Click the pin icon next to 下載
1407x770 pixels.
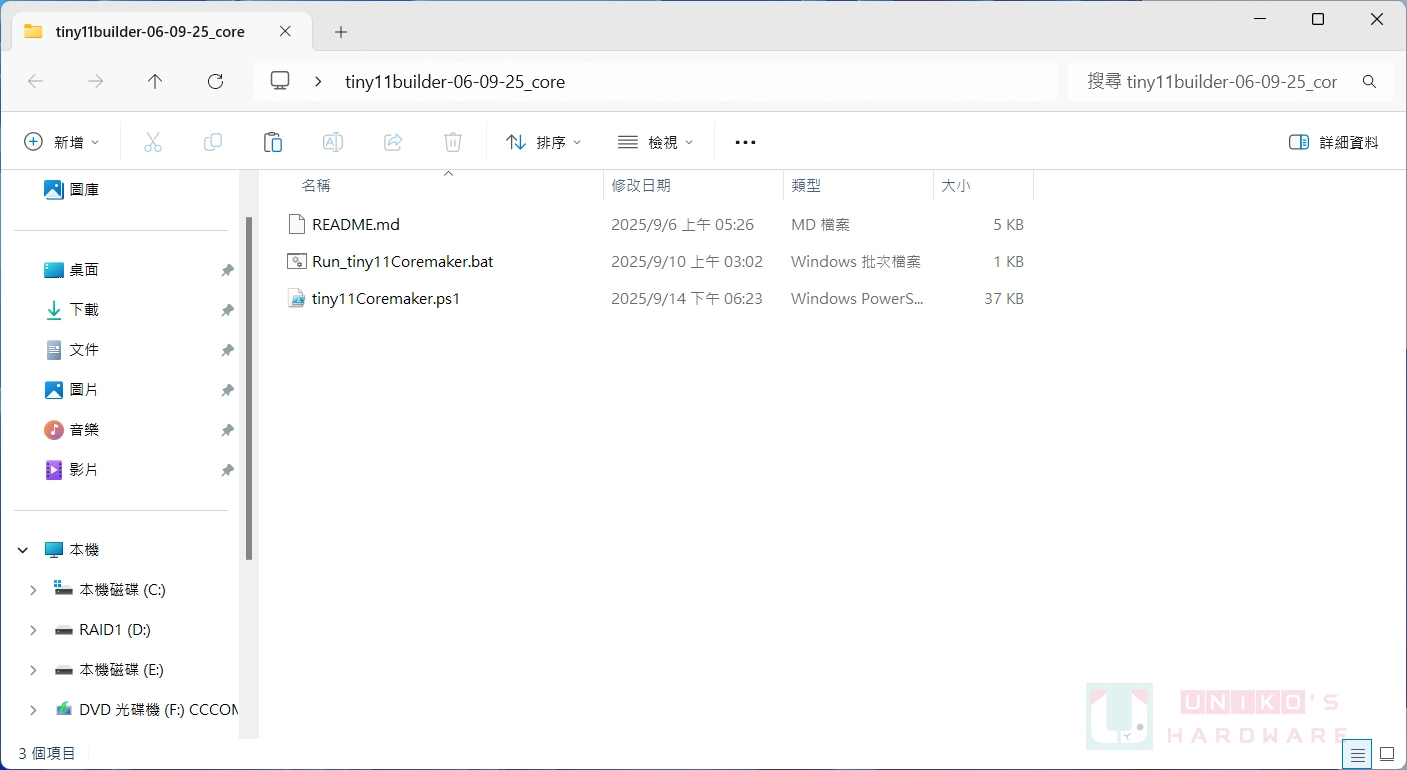pyautogui.click(x=227, y=311)
